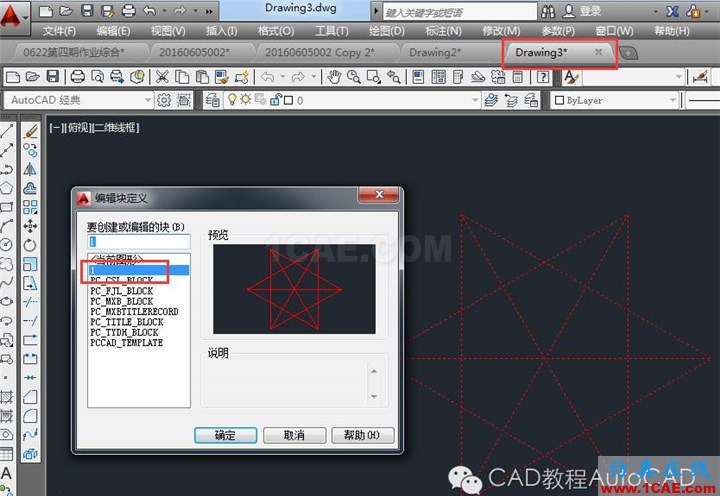720x496 pixels.
Task: Select the Spline draw tool
Action: 6,283
